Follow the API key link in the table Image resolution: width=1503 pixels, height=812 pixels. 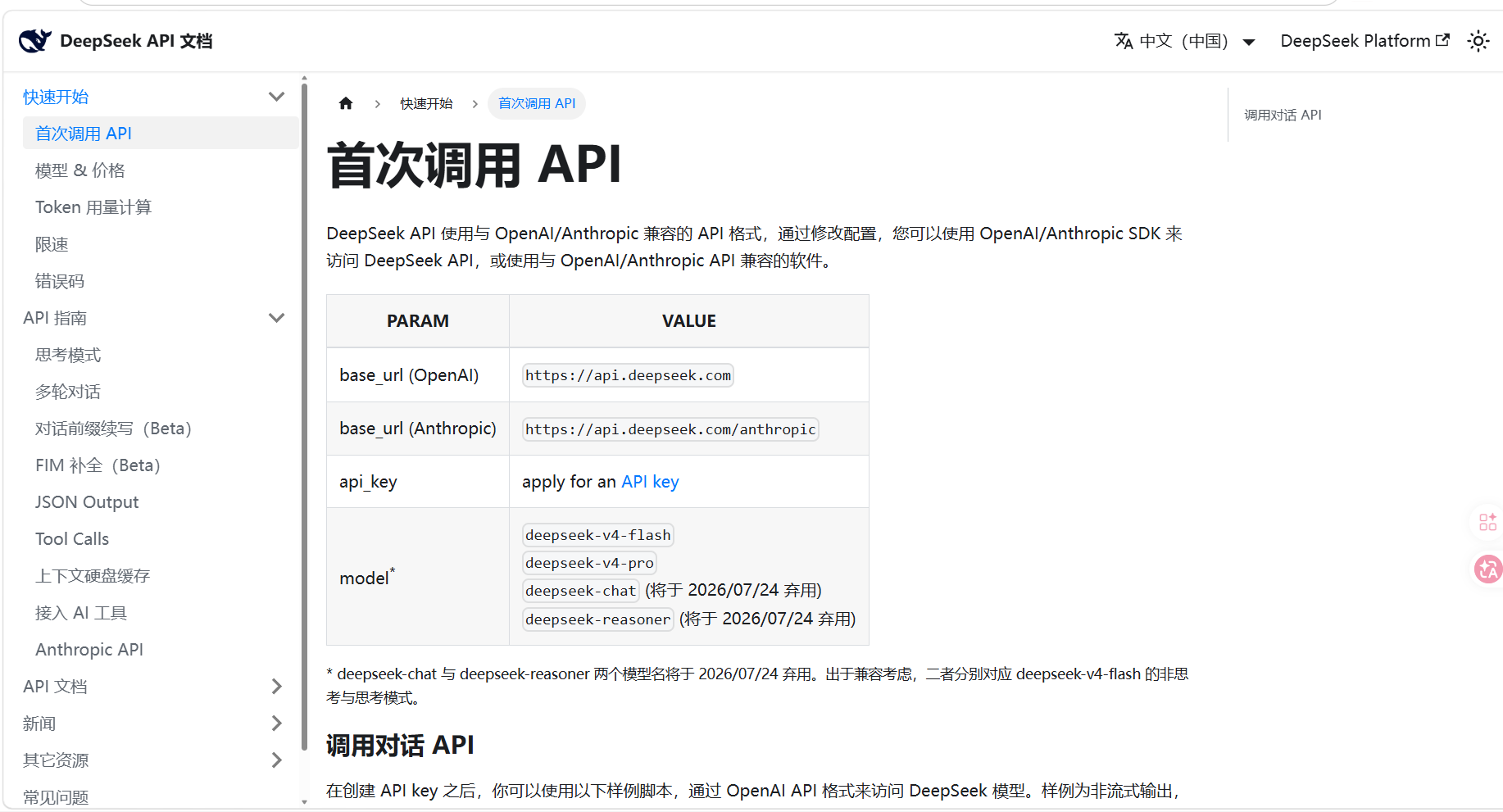tap(650, 482)
